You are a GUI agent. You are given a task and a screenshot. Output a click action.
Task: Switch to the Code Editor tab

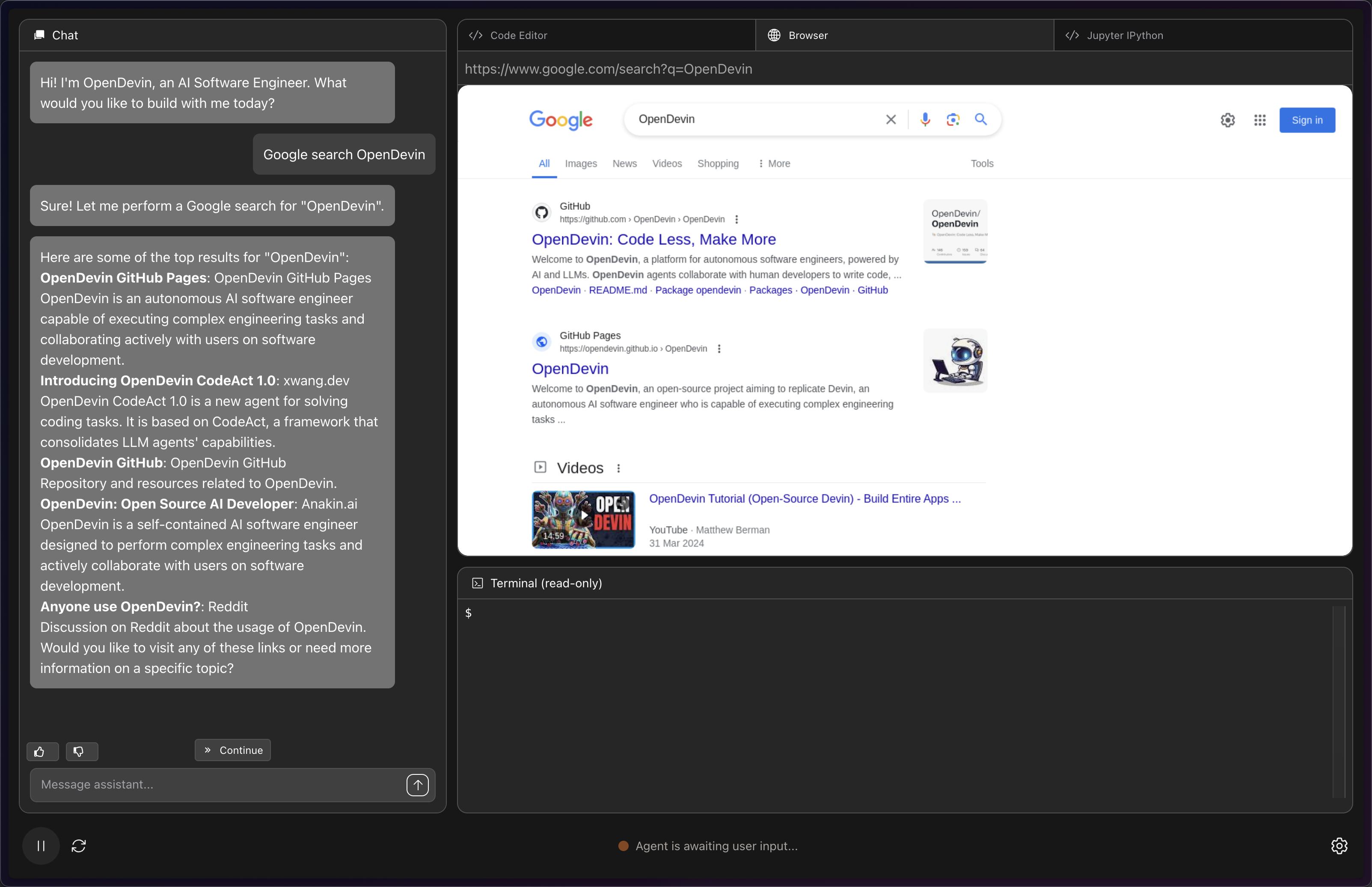(606, 35)
